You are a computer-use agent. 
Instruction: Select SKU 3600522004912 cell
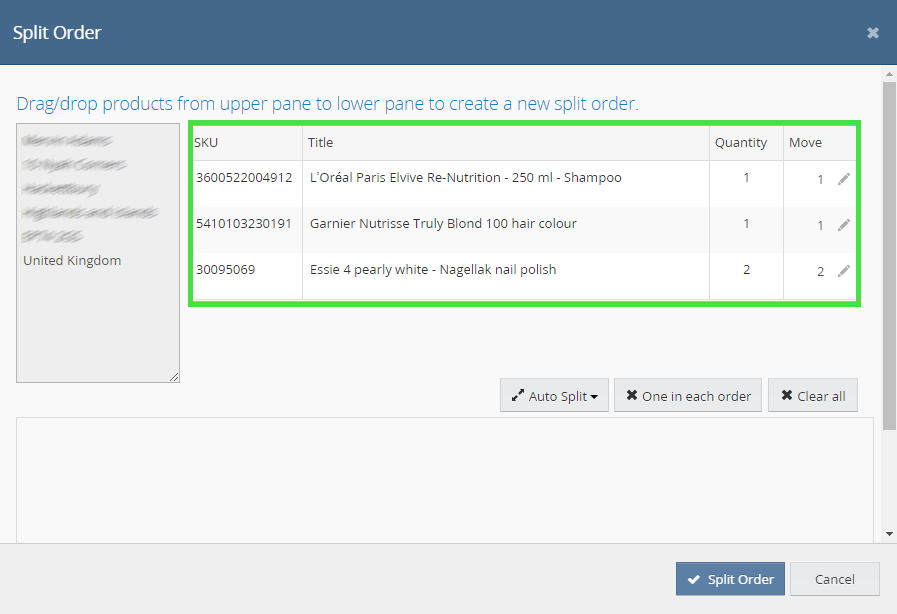click(244, 178)
